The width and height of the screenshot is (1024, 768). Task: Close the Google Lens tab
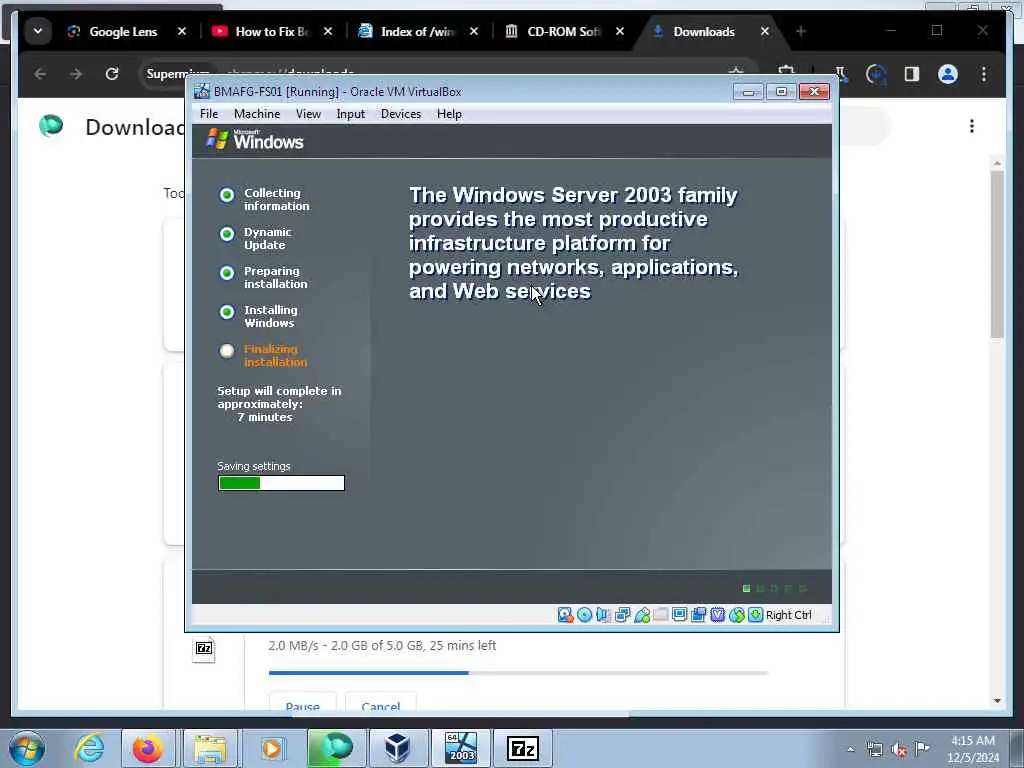click(x=182, y=31)
